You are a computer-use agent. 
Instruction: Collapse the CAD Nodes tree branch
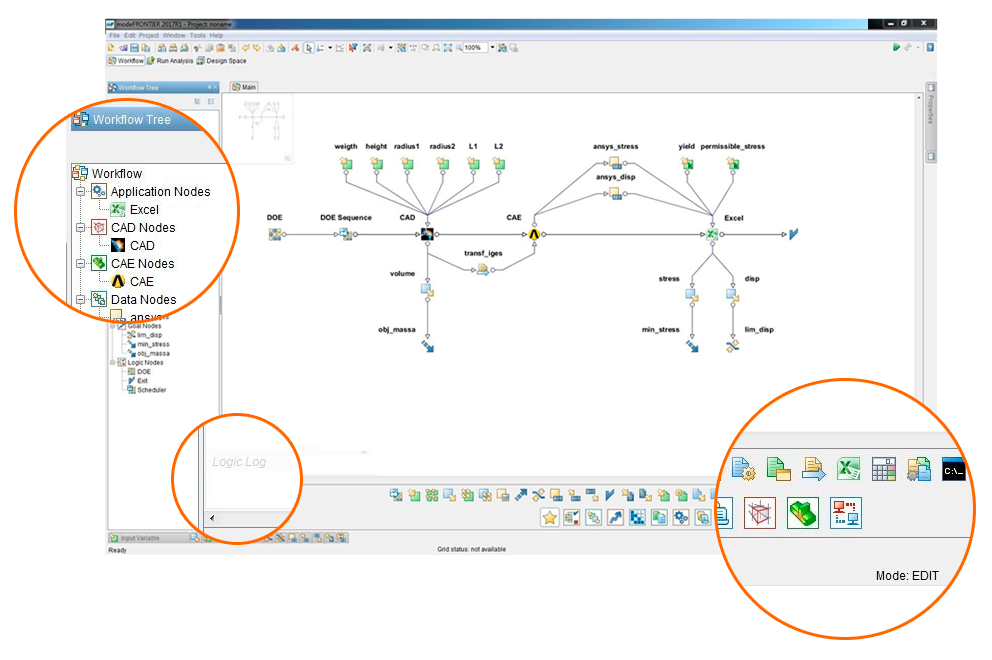pyautogui.click(x=80, y=227)
